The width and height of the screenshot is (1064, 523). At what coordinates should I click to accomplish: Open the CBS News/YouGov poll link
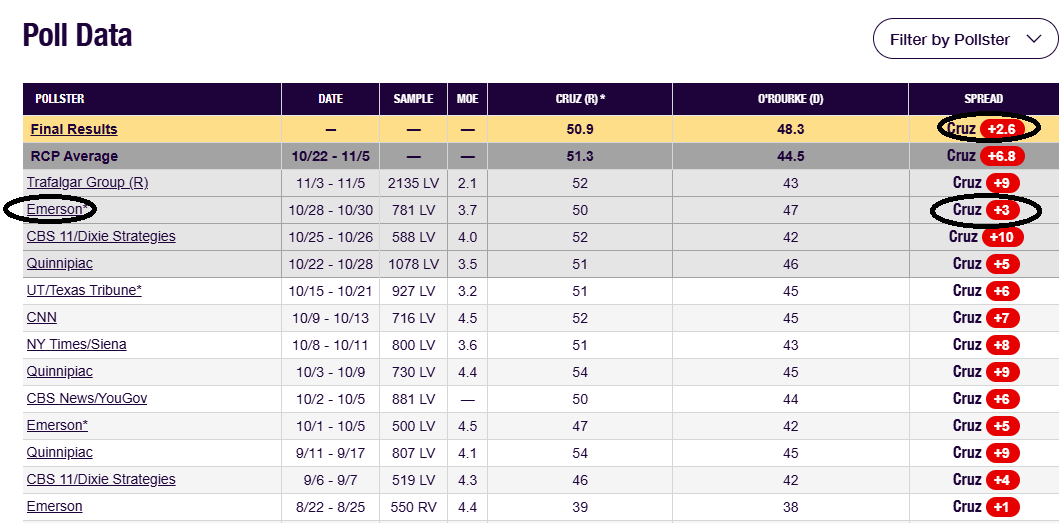(87, 398)
